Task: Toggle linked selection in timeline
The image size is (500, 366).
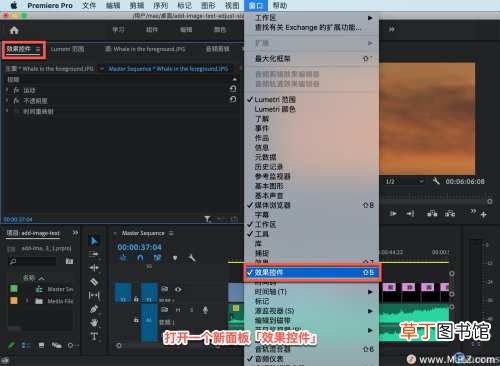Action: coord(158,258)
